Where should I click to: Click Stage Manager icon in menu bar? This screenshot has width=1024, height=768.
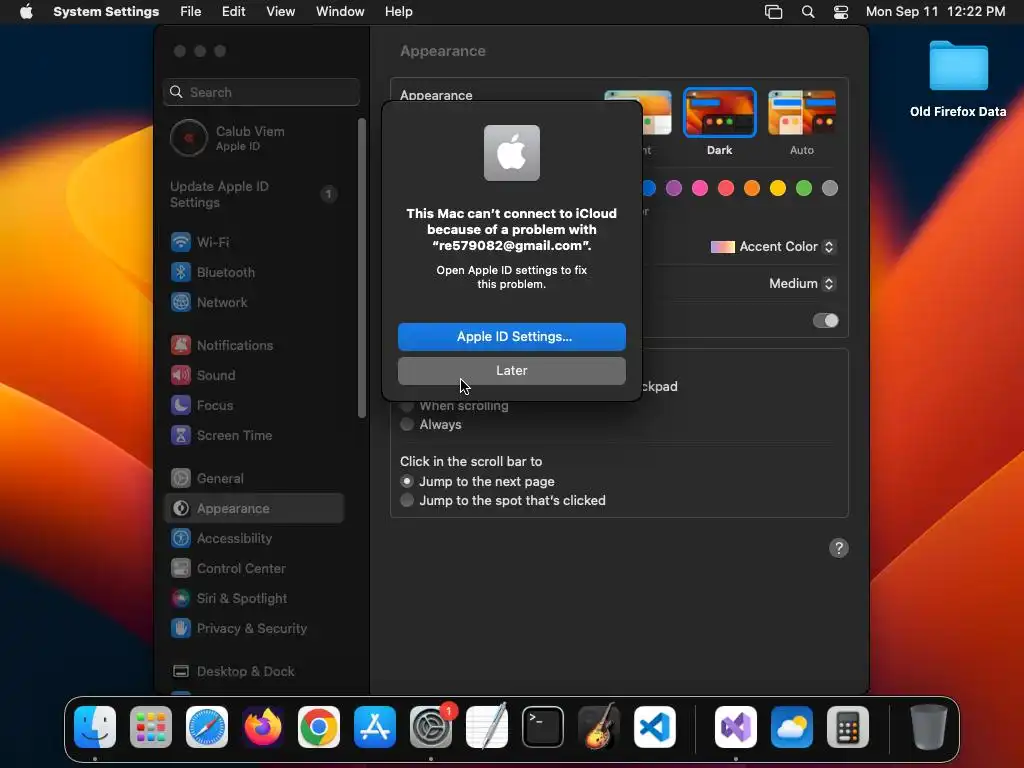[773, 12]
